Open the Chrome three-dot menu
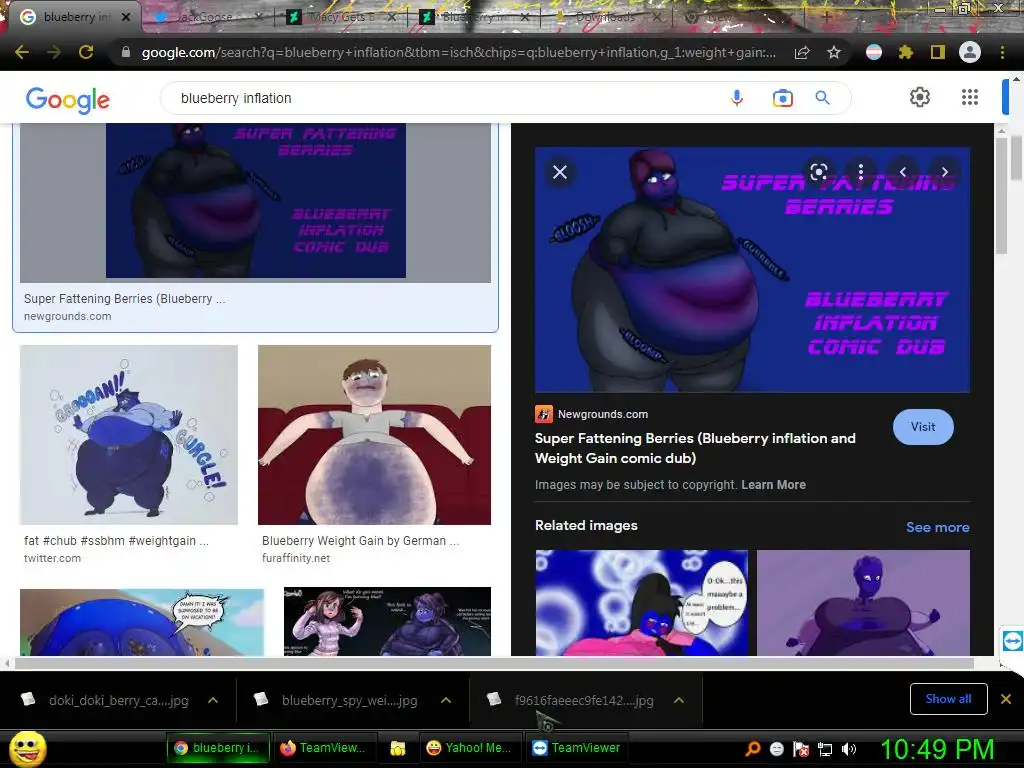Viewport: 1024px width, 768px height. click(x=1002, y=52)
